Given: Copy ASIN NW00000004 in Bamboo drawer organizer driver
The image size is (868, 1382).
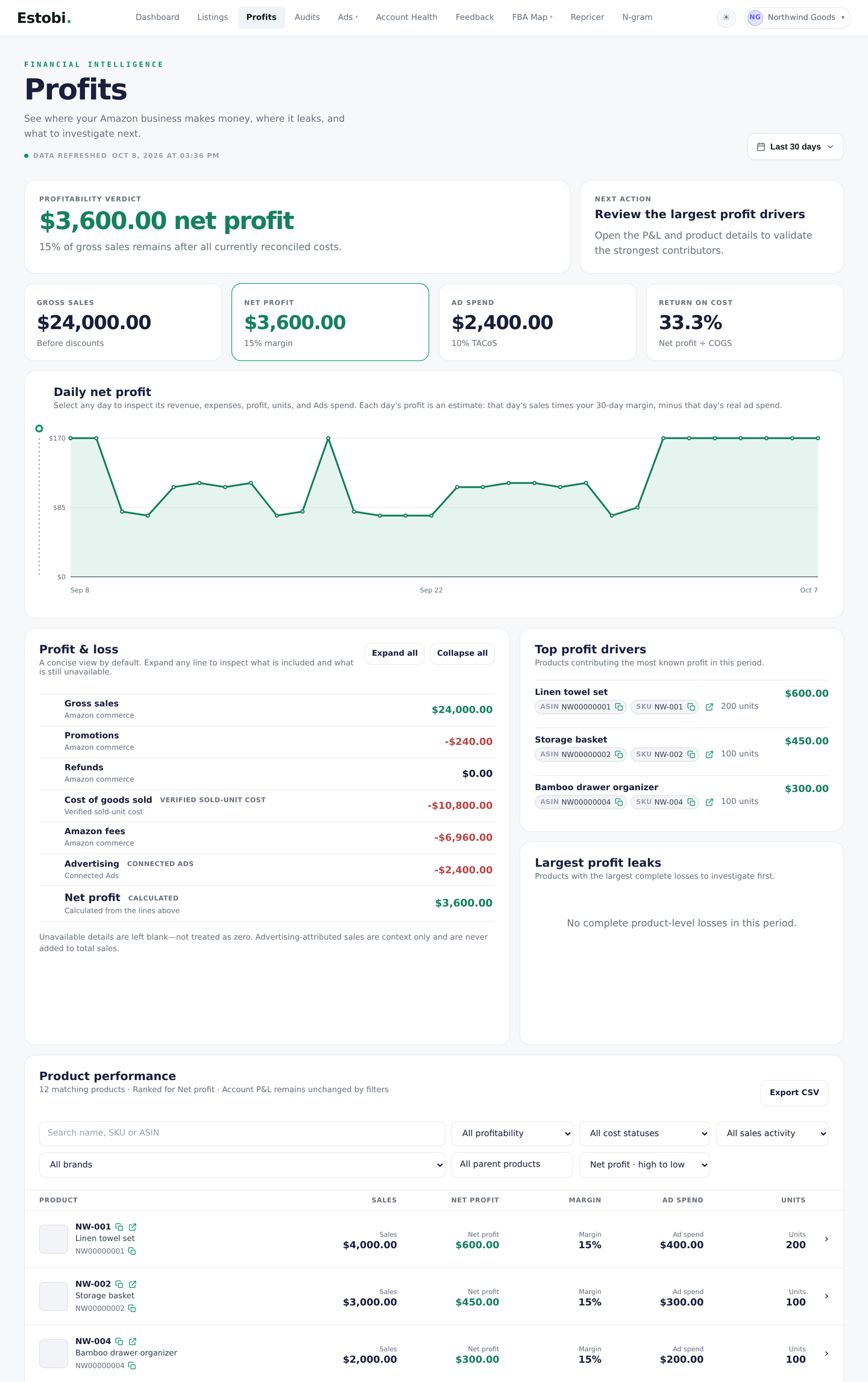Looking at the screenshot, I should tap(618, 802).
